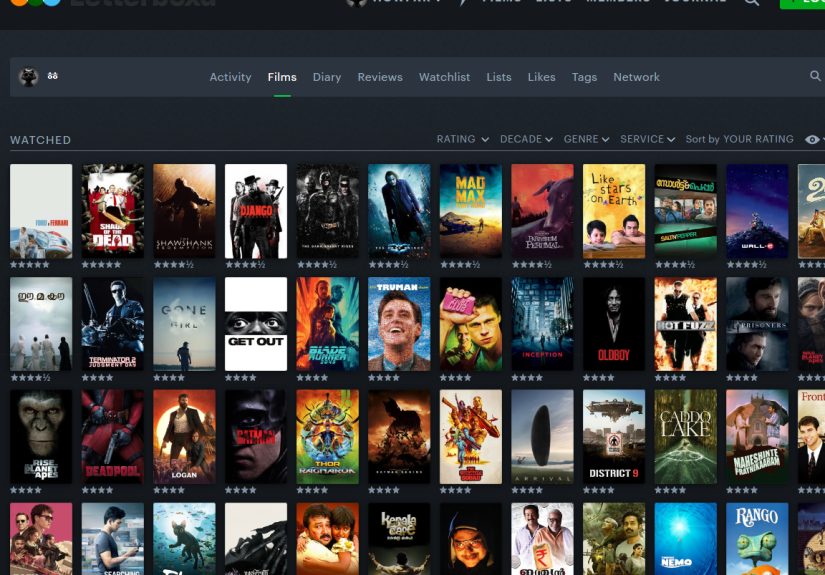825x575 pixels.
Task: Click the WATCHED section heading
Action: coord(41,140)
